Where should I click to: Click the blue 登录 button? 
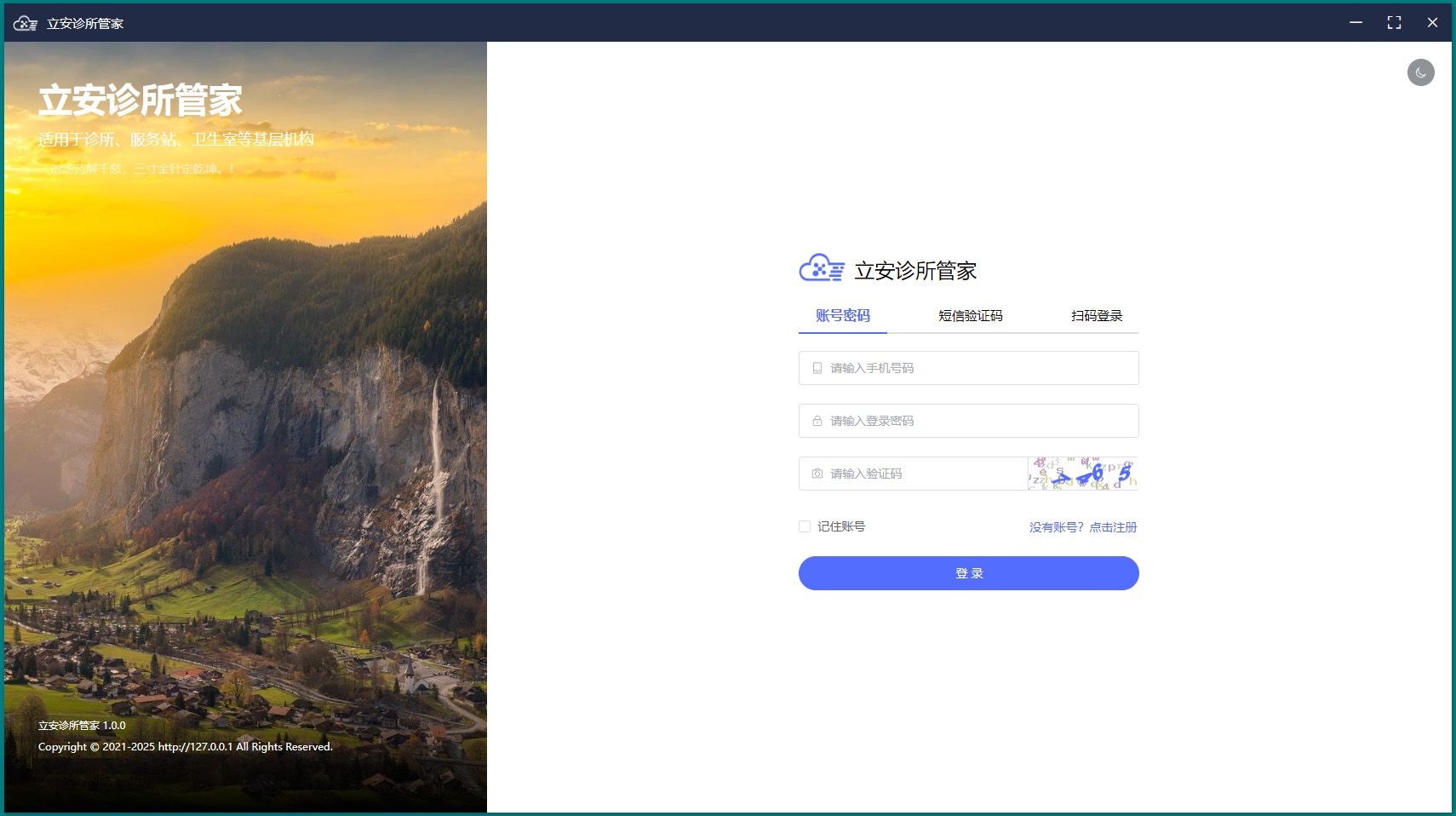click(968, 573)
